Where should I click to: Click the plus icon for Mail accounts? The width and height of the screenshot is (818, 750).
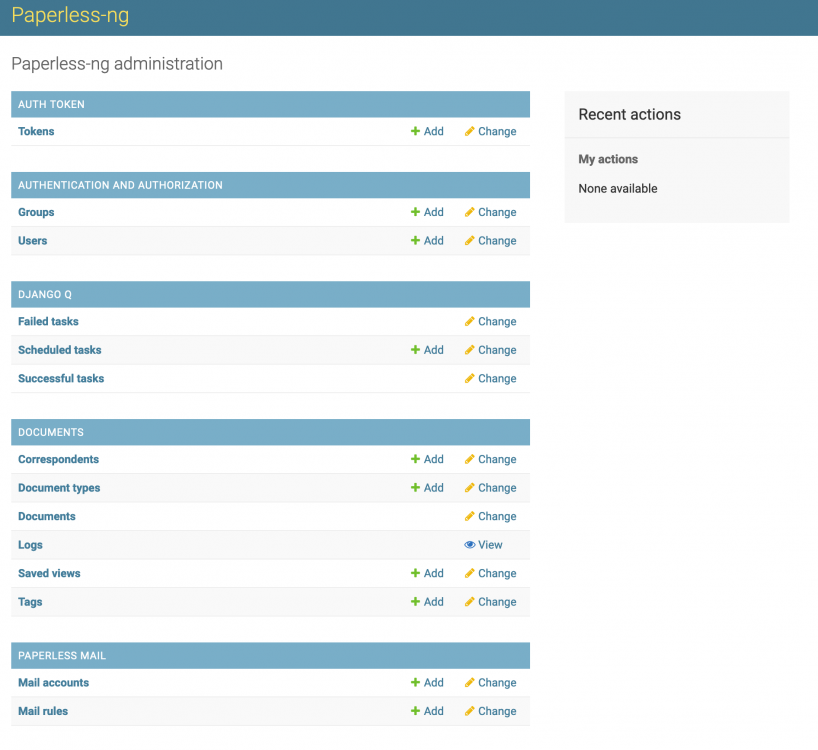coord(415,682)
